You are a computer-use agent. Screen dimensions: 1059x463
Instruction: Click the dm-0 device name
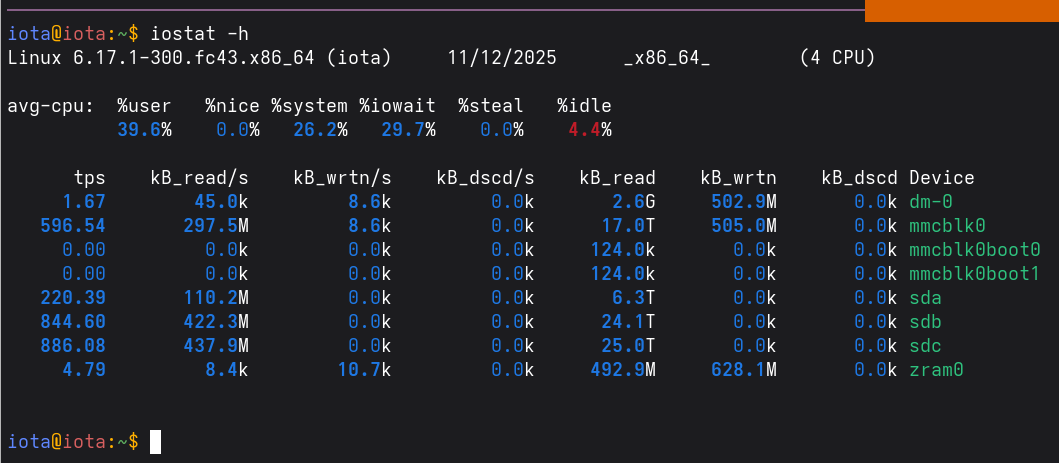point(931,201)
